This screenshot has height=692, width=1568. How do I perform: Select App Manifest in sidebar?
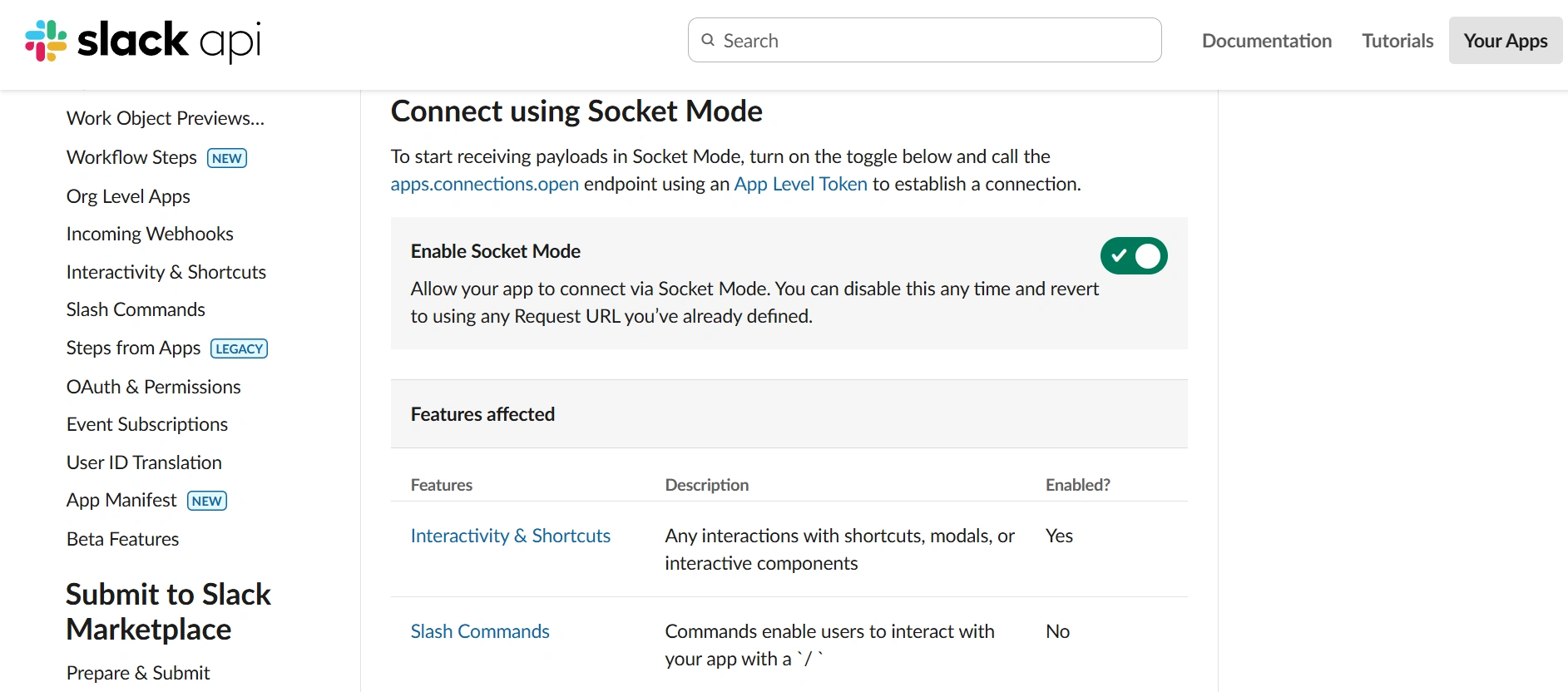121,500
